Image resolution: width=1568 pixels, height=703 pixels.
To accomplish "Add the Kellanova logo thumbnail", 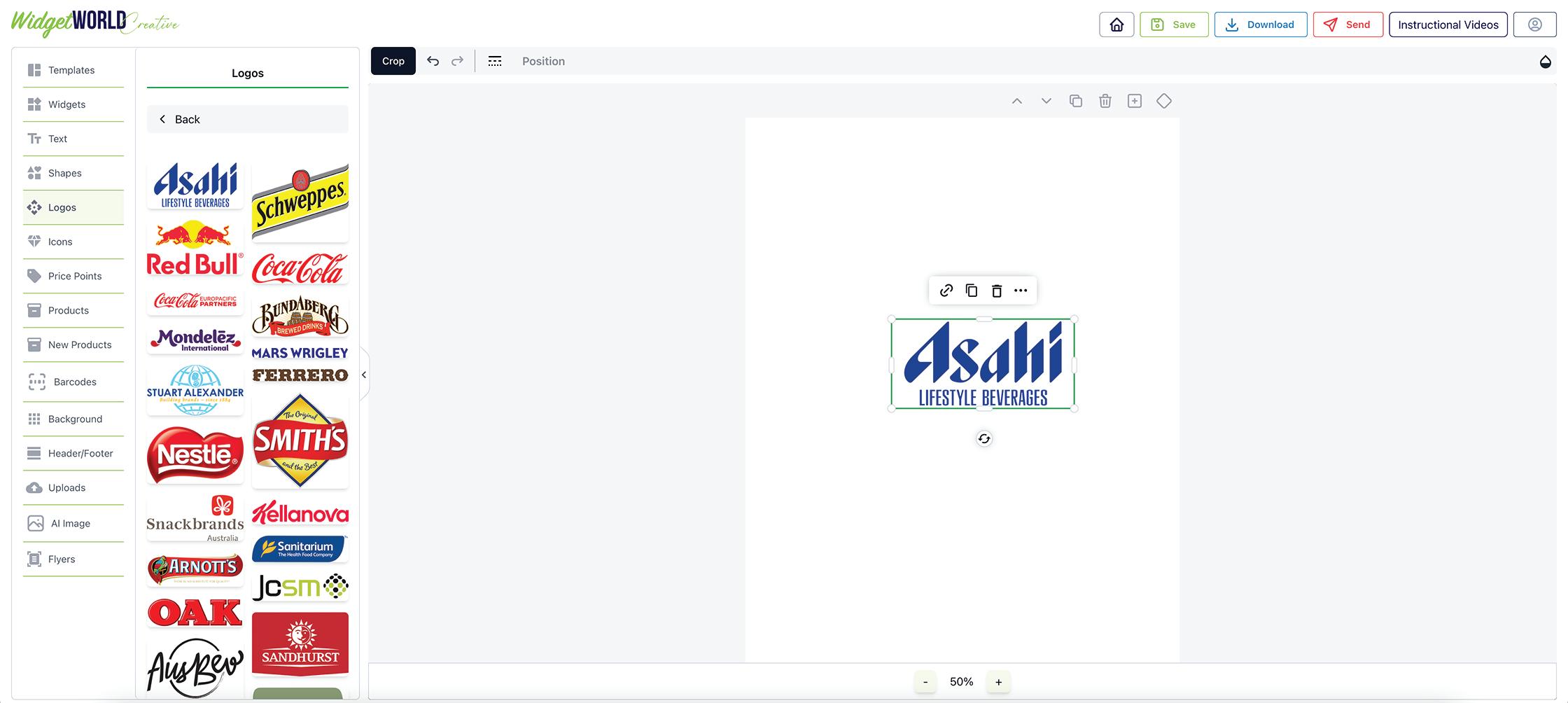I will pyautogui.click(x=300, y=513).
